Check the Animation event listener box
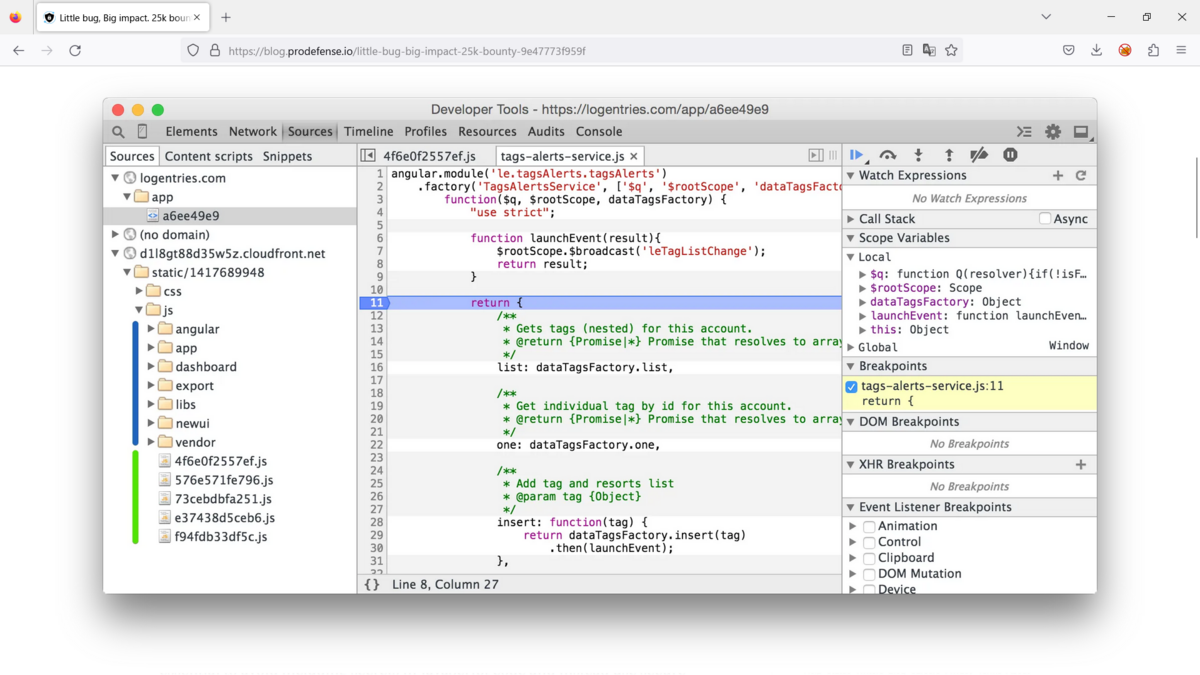 coord(869,526)
